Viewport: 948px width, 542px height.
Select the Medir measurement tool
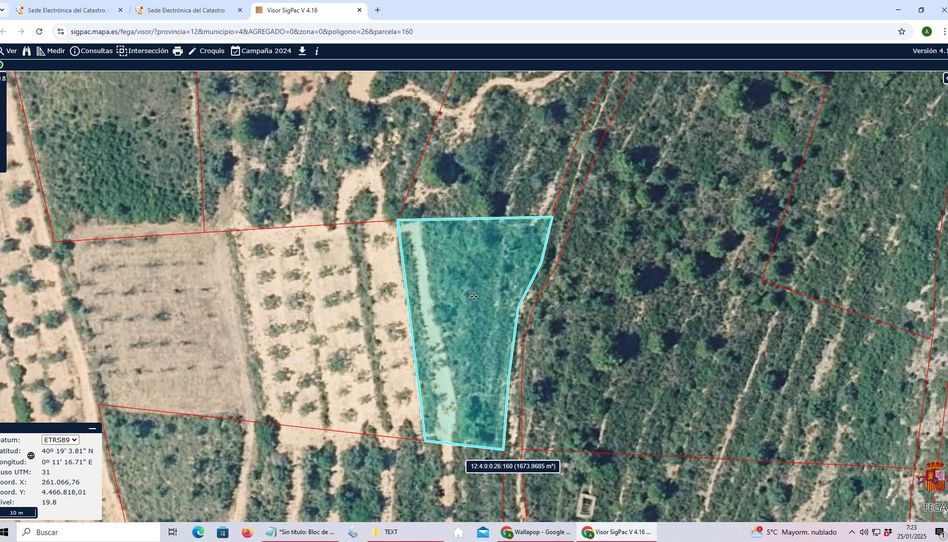(50, 51)
